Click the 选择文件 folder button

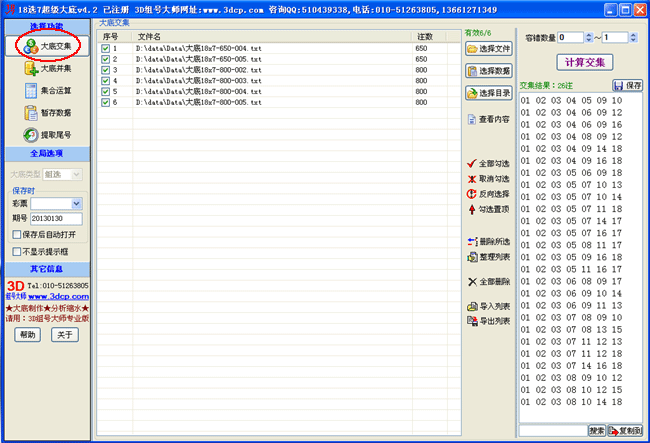click(x=487, y=48)
